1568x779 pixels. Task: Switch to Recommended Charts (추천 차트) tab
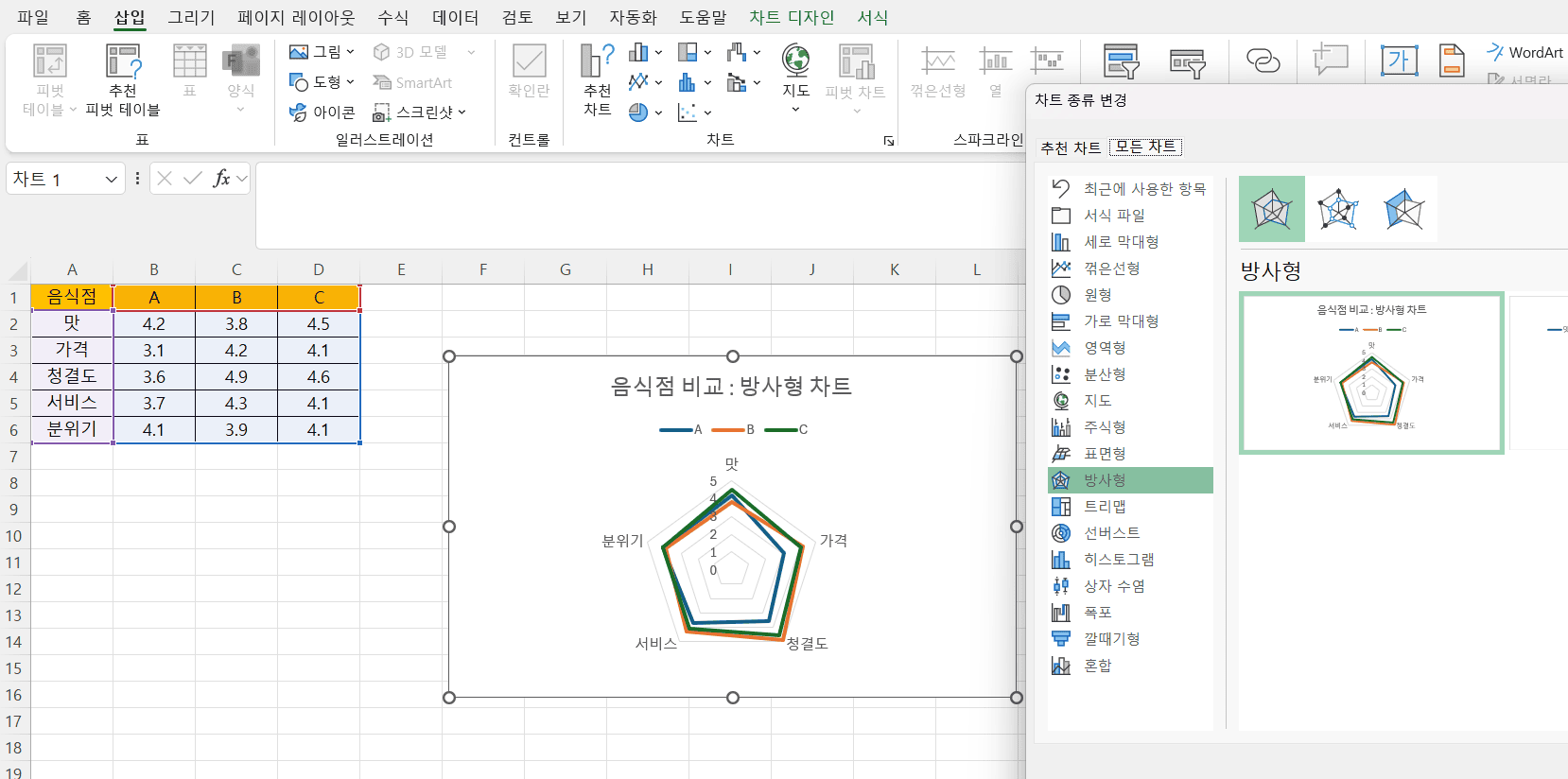pyautogui.click(x=1071, y=147)
